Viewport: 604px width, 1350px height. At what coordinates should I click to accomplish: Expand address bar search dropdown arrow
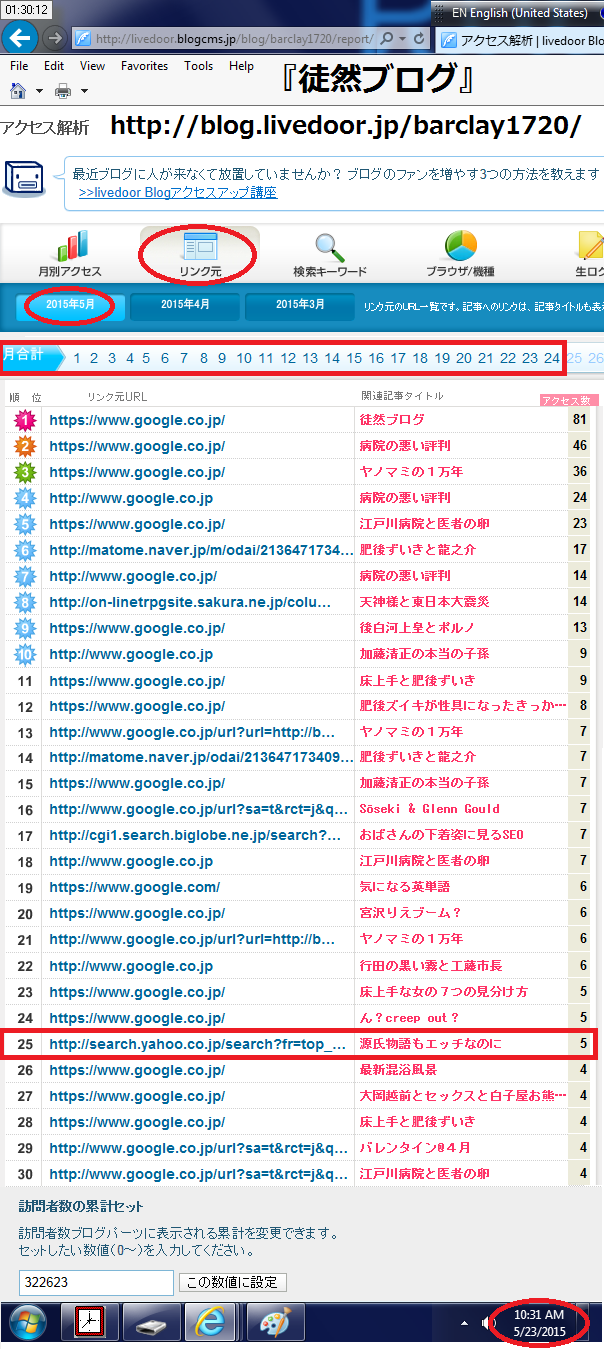click(x=401, y=38)
